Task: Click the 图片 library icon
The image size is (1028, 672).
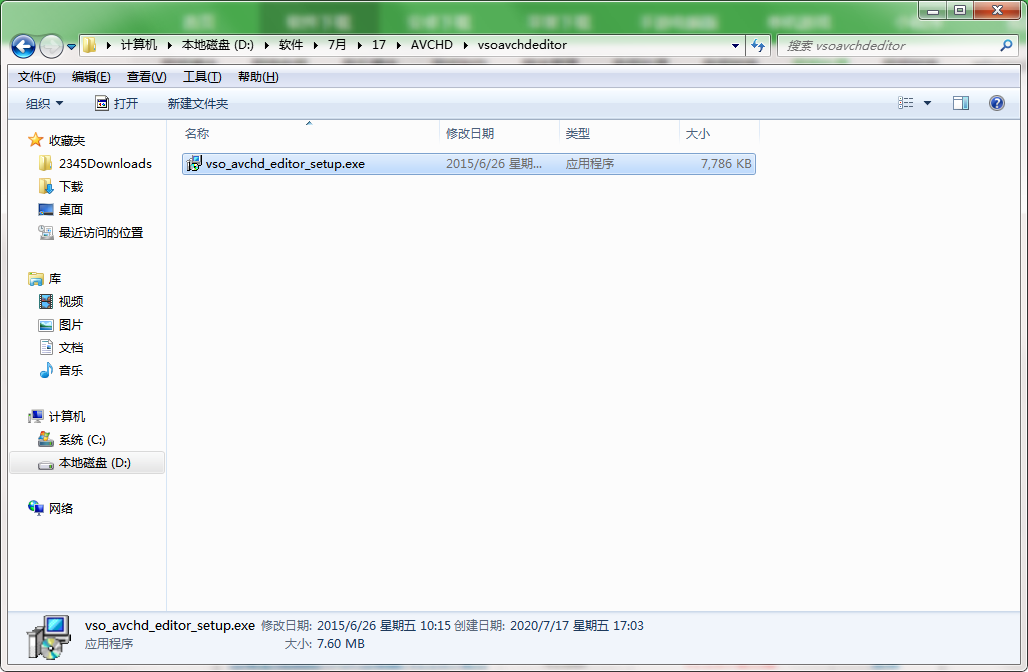Action: pos(46,325)
